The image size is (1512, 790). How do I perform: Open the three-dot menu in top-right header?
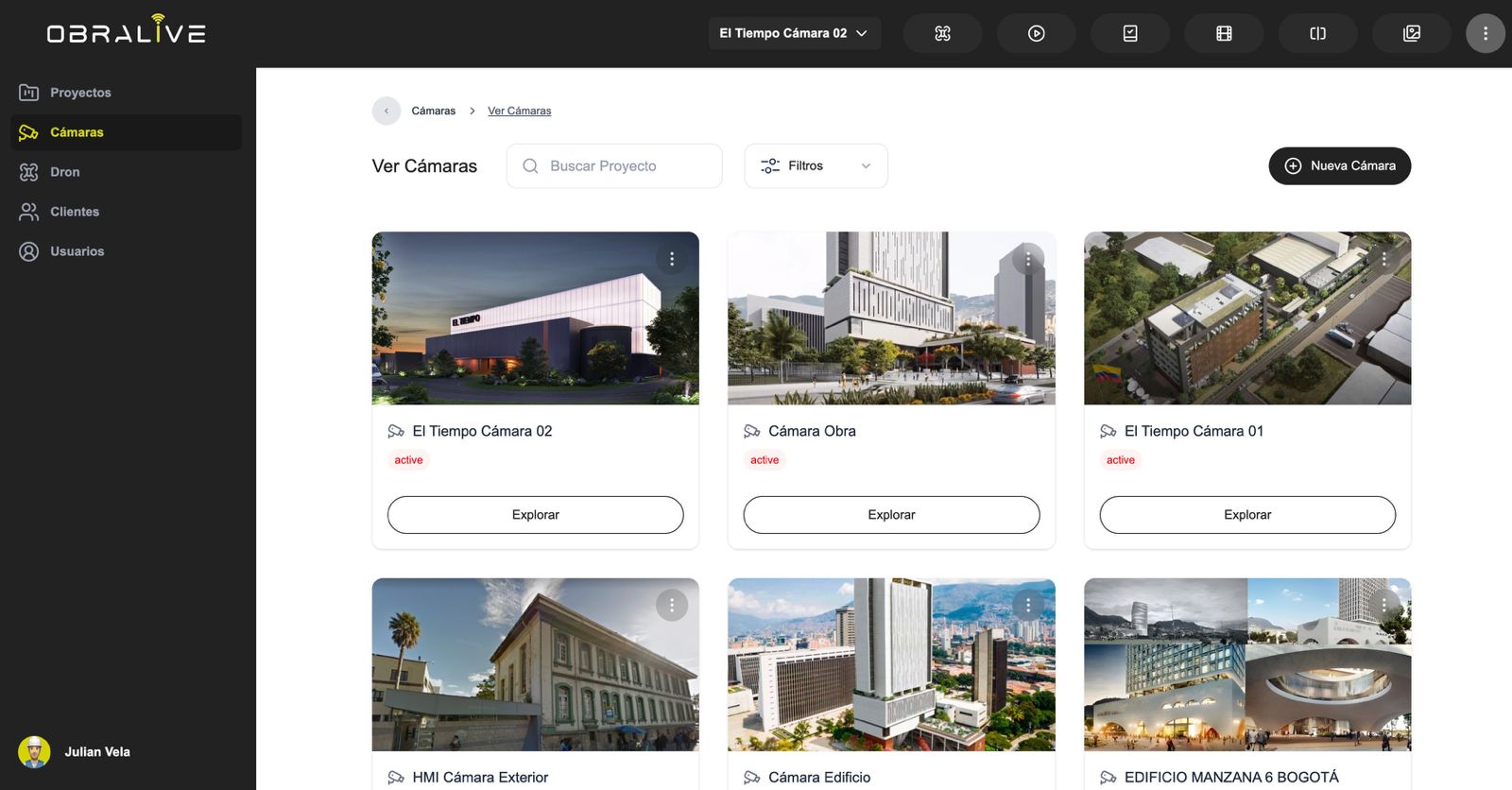click(x=1485, y=34)
